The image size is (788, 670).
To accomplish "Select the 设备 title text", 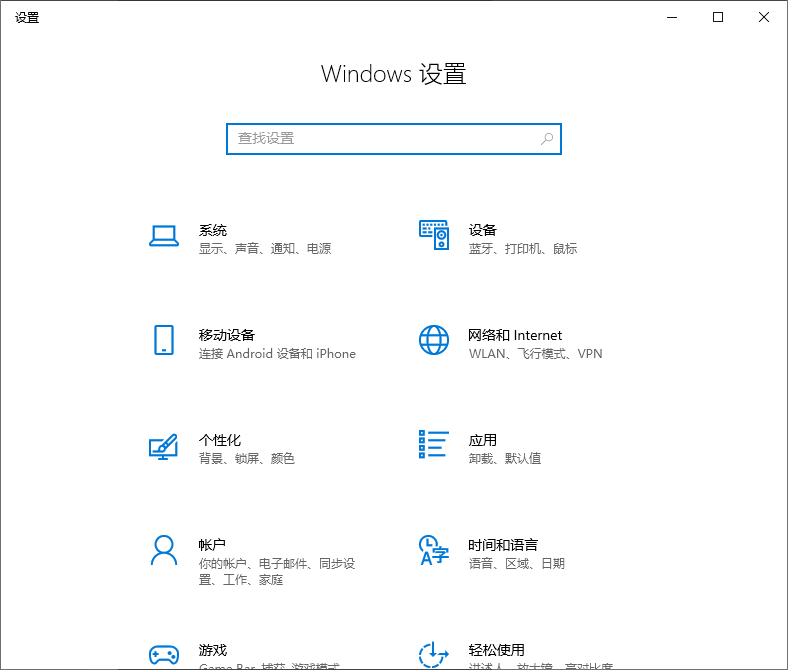I will pyautogui.click(x=482, y=230).
